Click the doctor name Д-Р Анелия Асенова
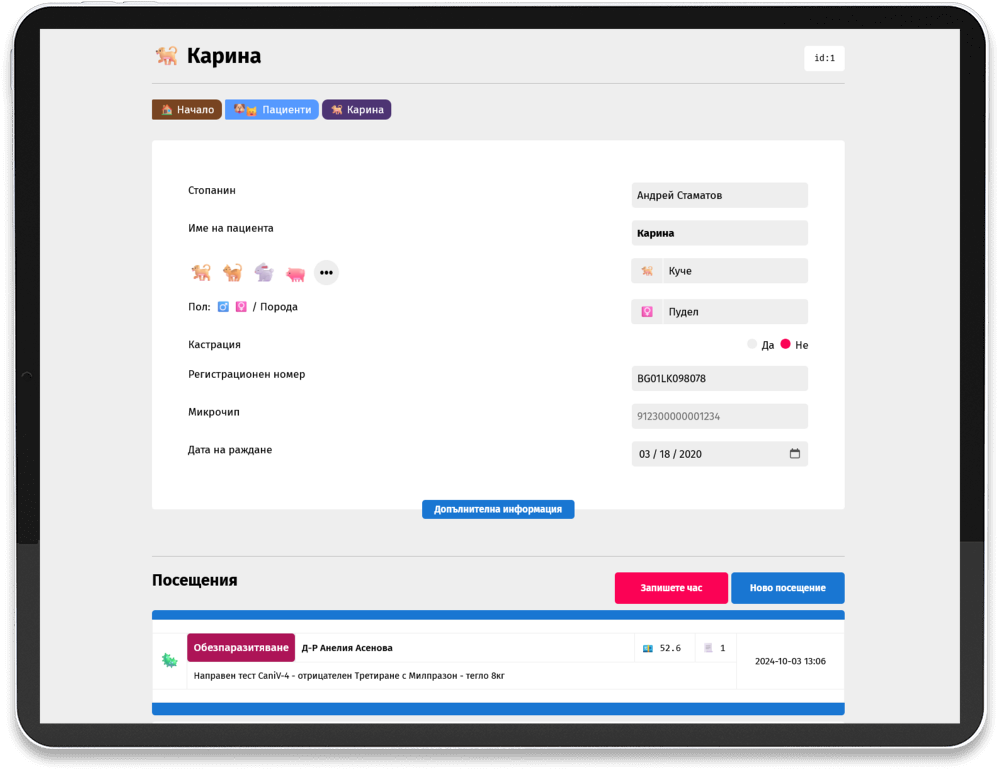This screenshot has width=1000, height=770. (347, 648)
